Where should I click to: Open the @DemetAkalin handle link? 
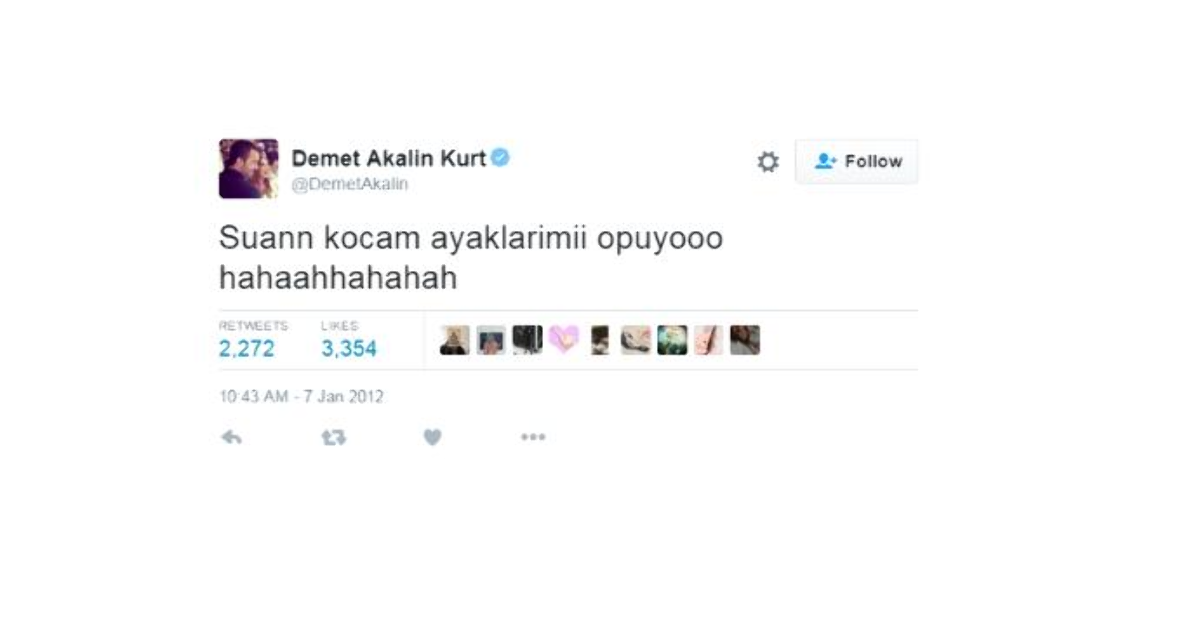[x=350, y=185]
